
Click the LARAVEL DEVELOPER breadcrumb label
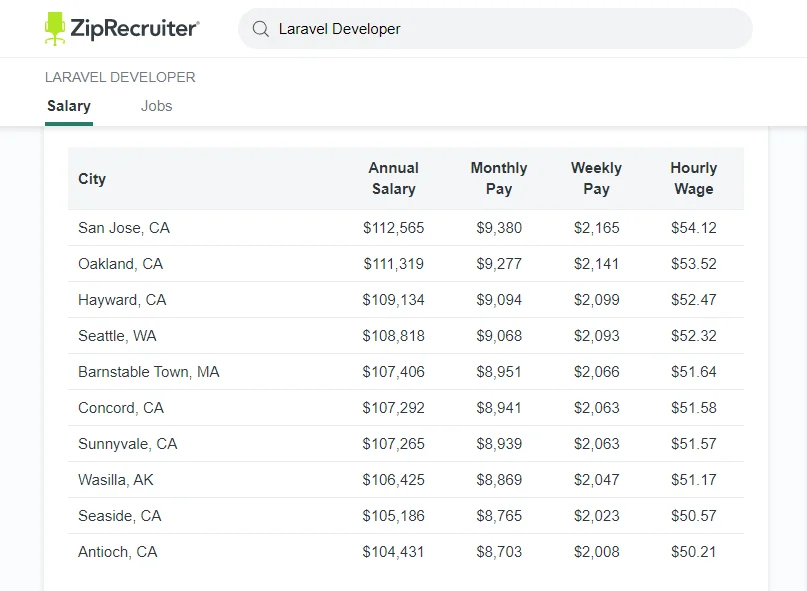pyautogui.click(x=119, y=77)
